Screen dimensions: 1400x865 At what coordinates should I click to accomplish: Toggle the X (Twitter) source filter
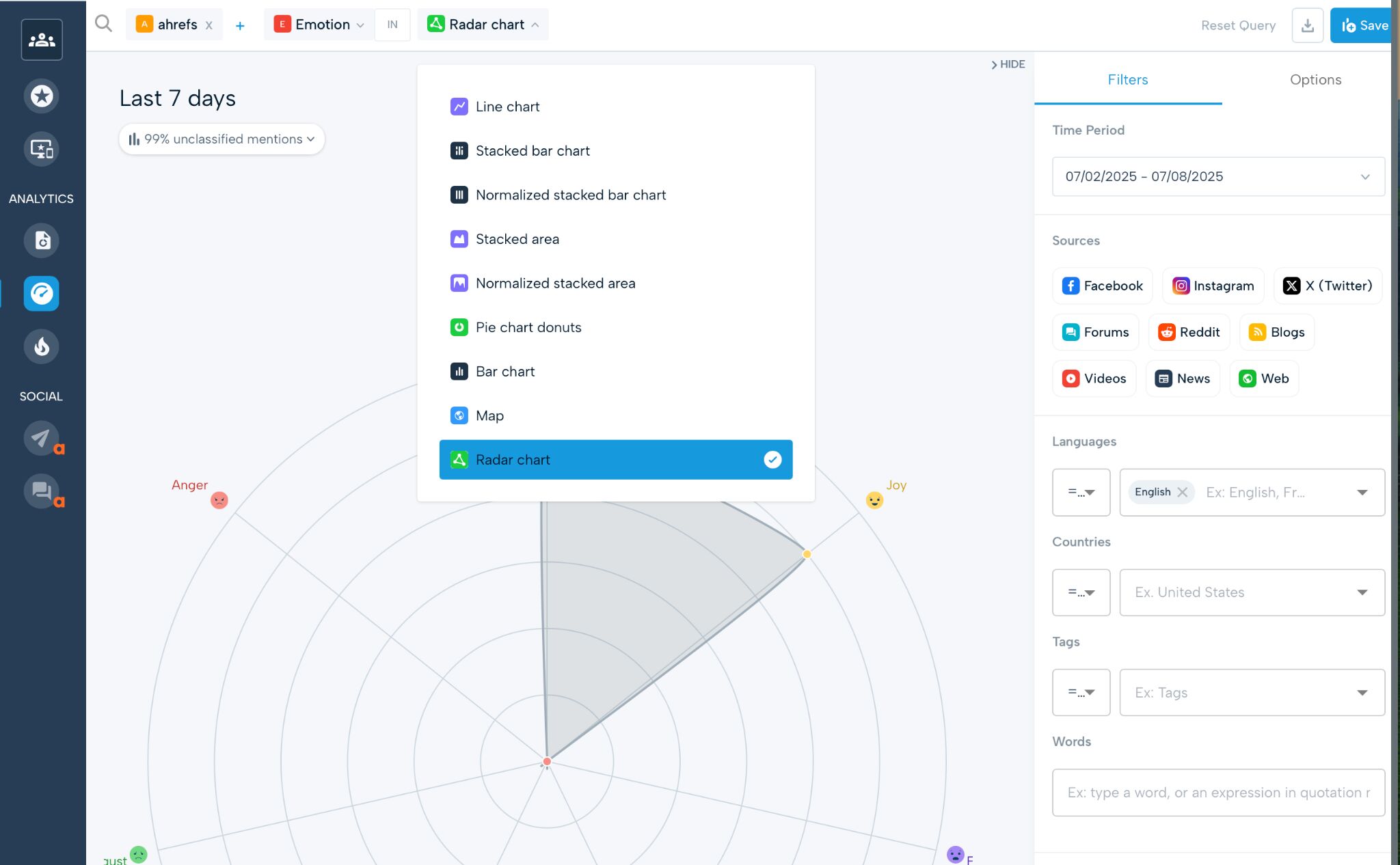(1327, 286)
